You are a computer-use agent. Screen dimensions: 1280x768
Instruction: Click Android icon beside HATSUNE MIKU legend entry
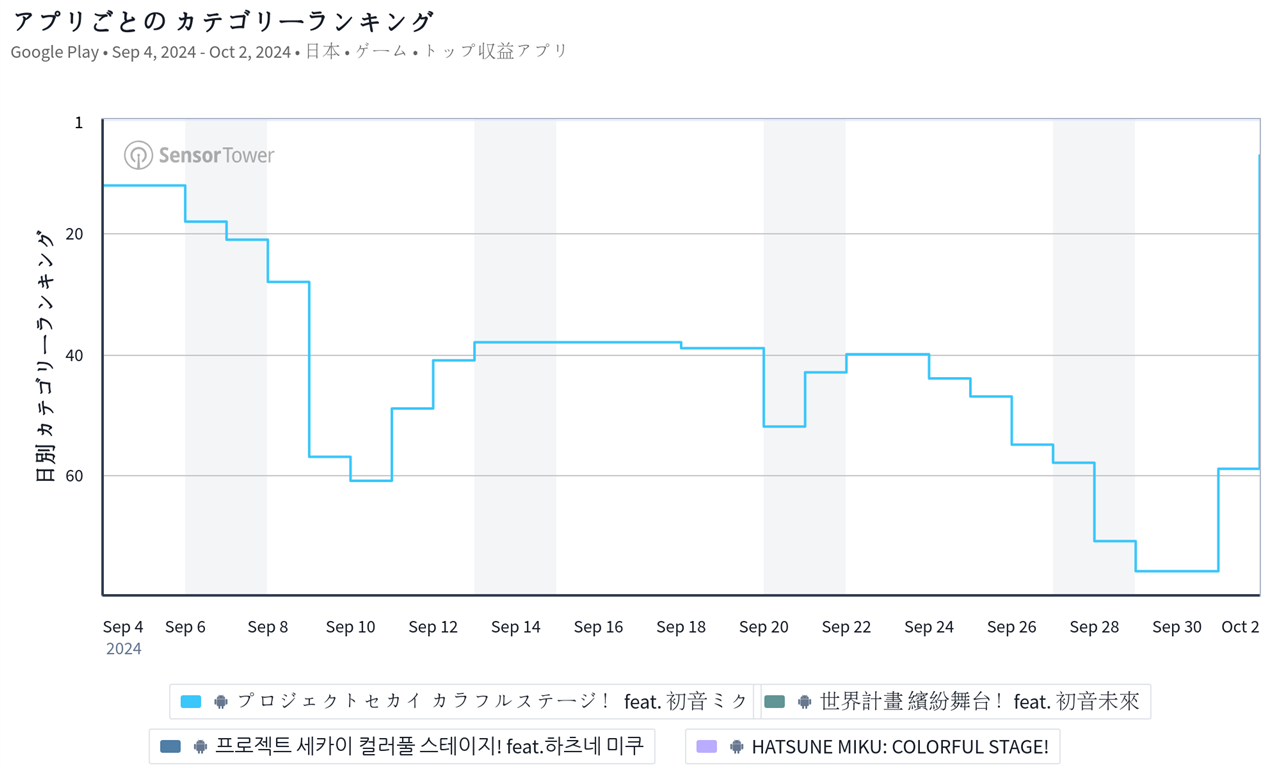point(736,746)
